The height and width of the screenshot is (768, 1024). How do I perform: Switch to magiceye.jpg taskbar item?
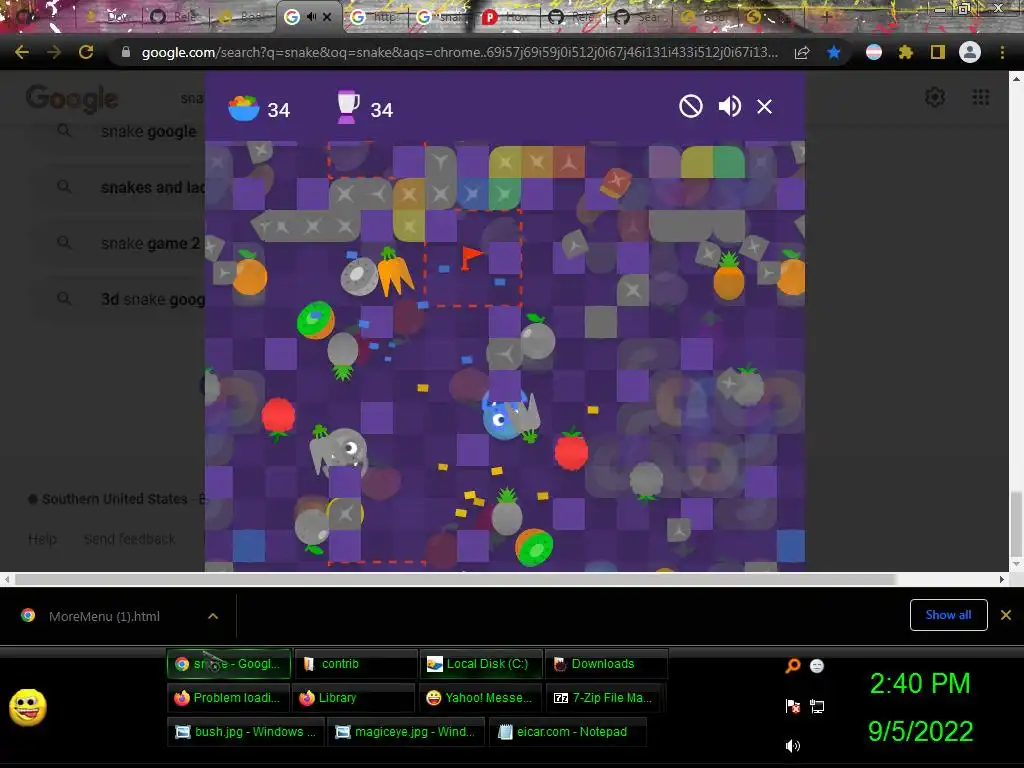tap(406, 731)
